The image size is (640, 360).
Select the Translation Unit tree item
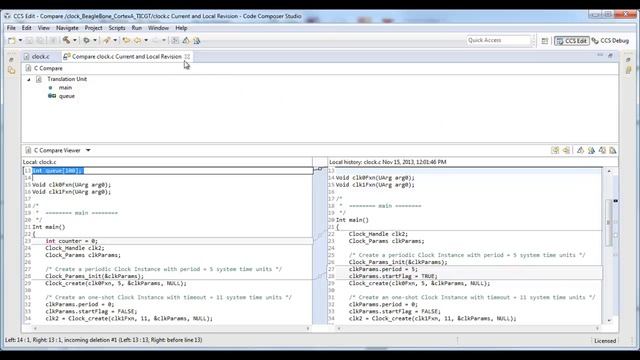coord(67,79)
